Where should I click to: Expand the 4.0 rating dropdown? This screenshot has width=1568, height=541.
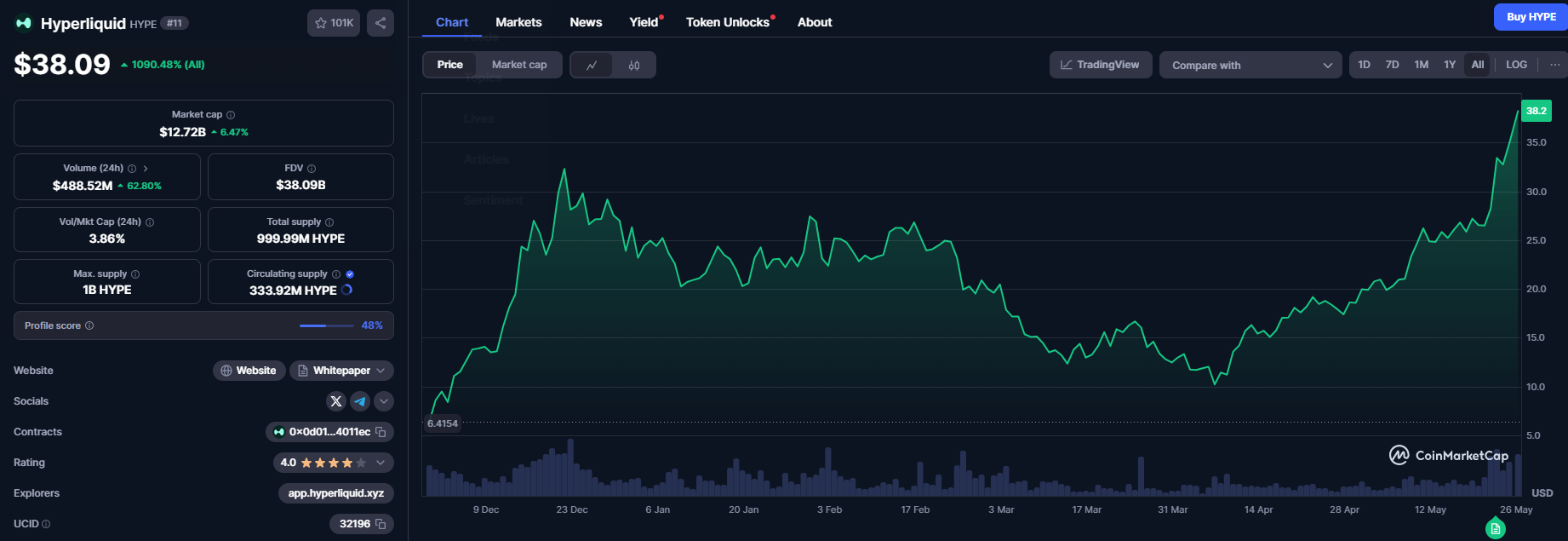(381, 463)
